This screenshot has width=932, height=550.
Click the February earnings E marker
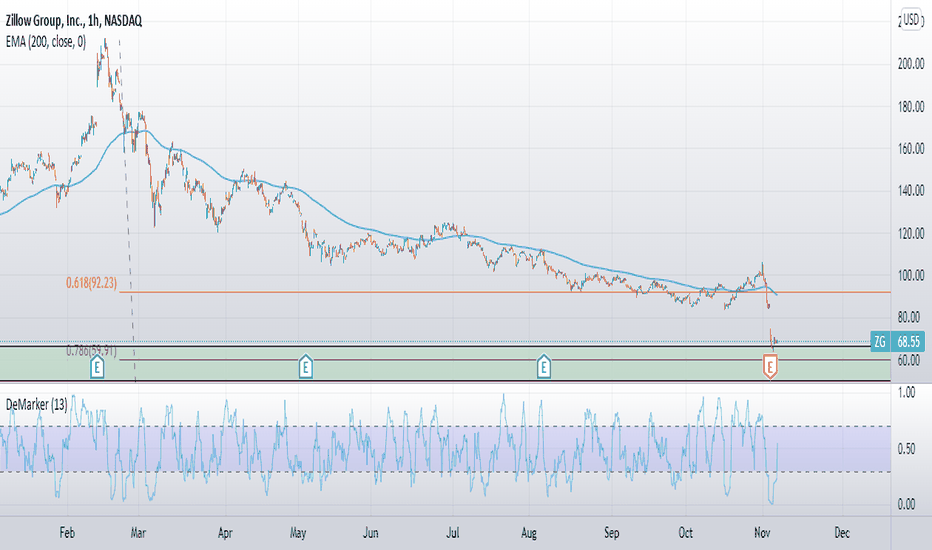pos(97,367)
